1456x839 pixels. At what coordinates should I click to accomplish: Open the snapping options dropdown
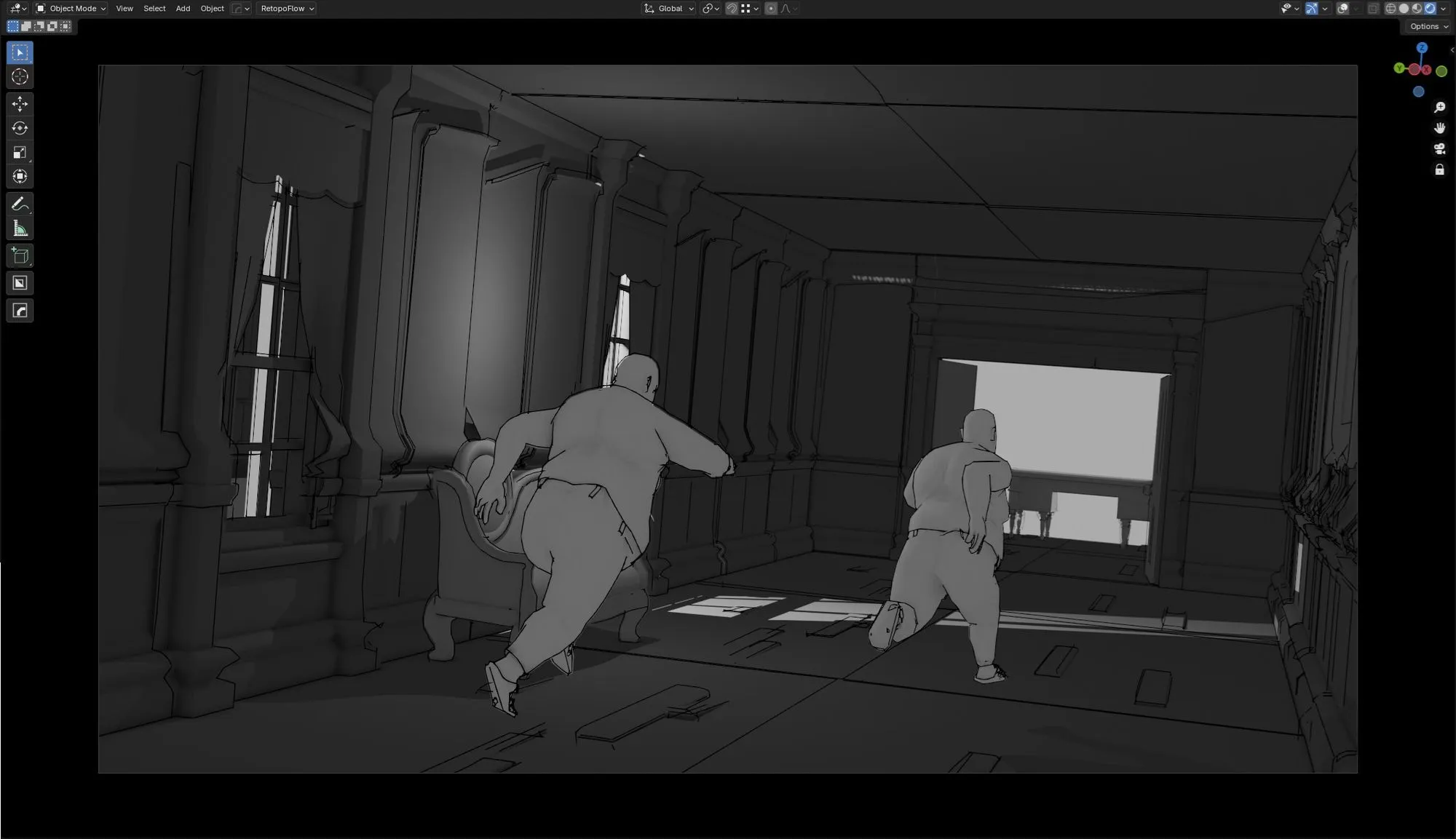click(x=751, y=9)
